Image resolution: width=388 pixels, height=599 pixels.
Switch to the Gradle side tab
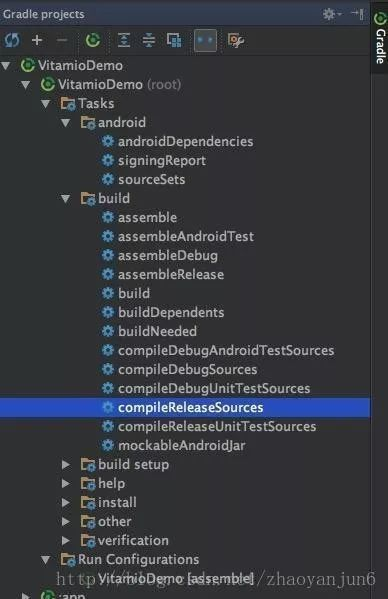tap(380, 37)
